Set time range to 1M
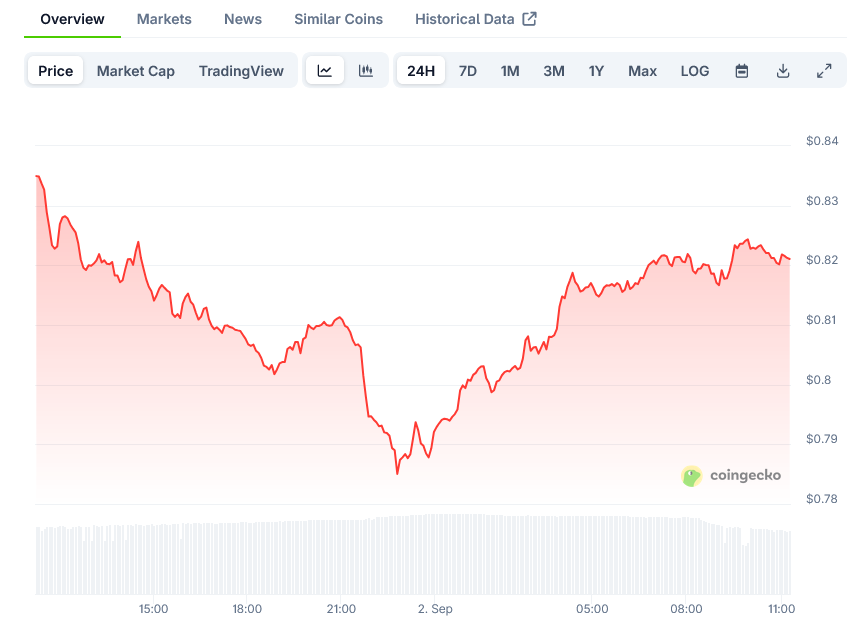The height and width of the screenshot is (626, 847). coord(510,71)
